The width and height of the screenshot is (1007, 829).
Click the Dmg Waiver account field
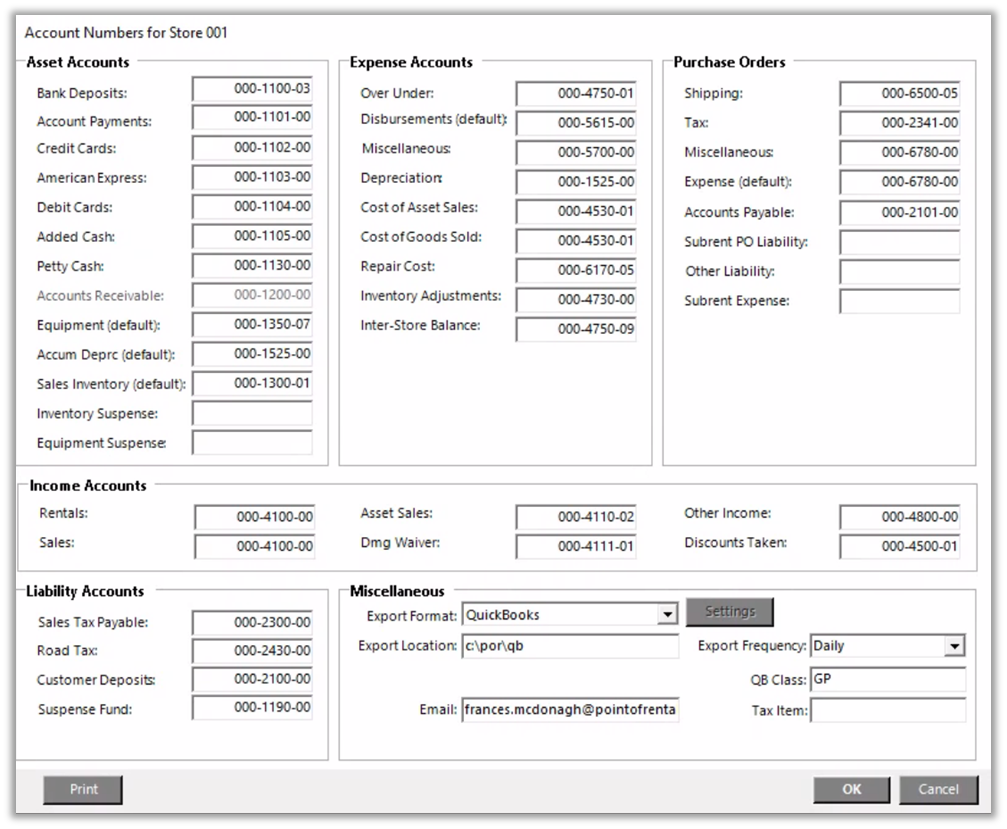(576, 546)
